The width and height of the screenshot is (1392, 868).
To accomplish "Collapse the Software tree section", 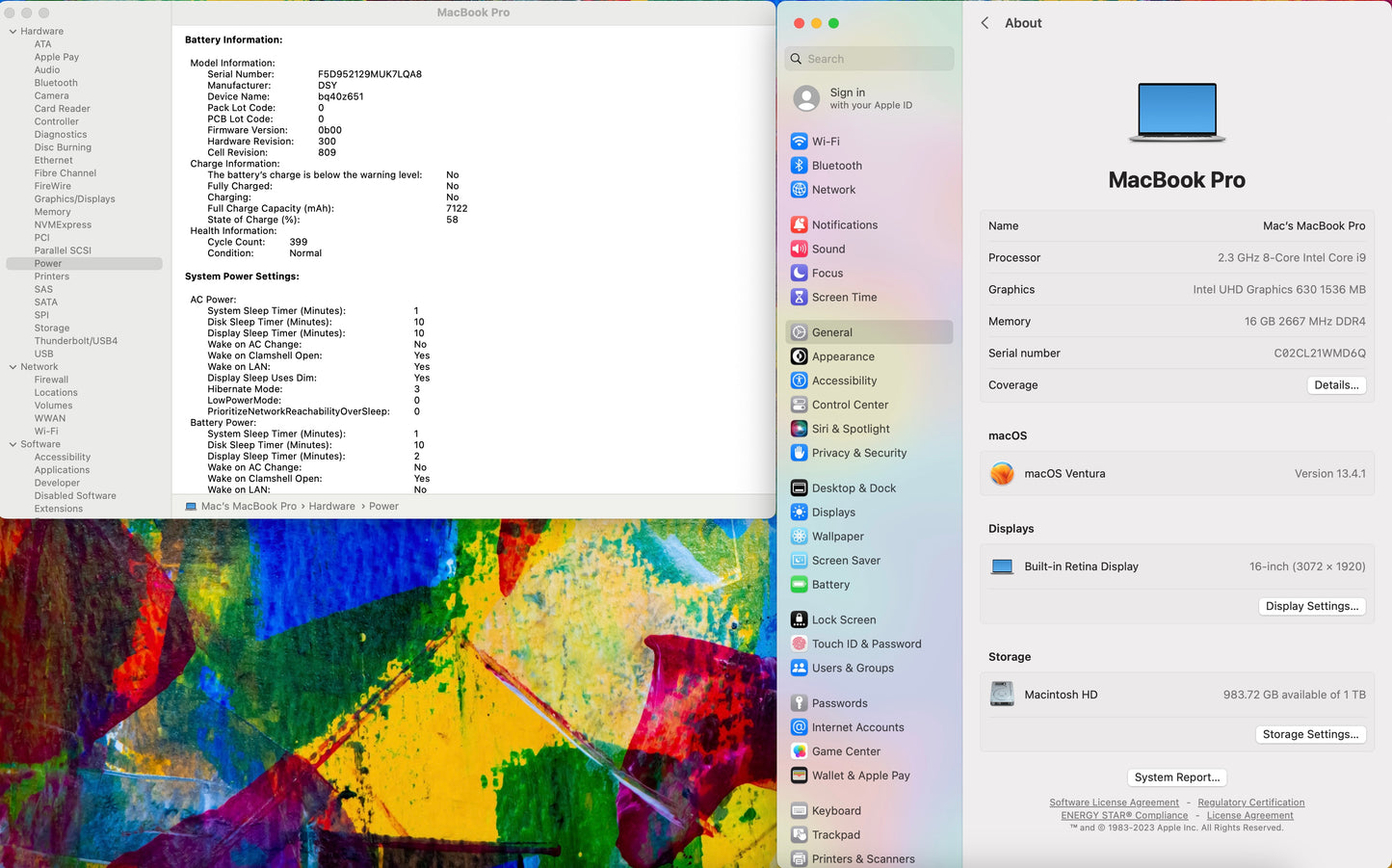I will point(13,444).
